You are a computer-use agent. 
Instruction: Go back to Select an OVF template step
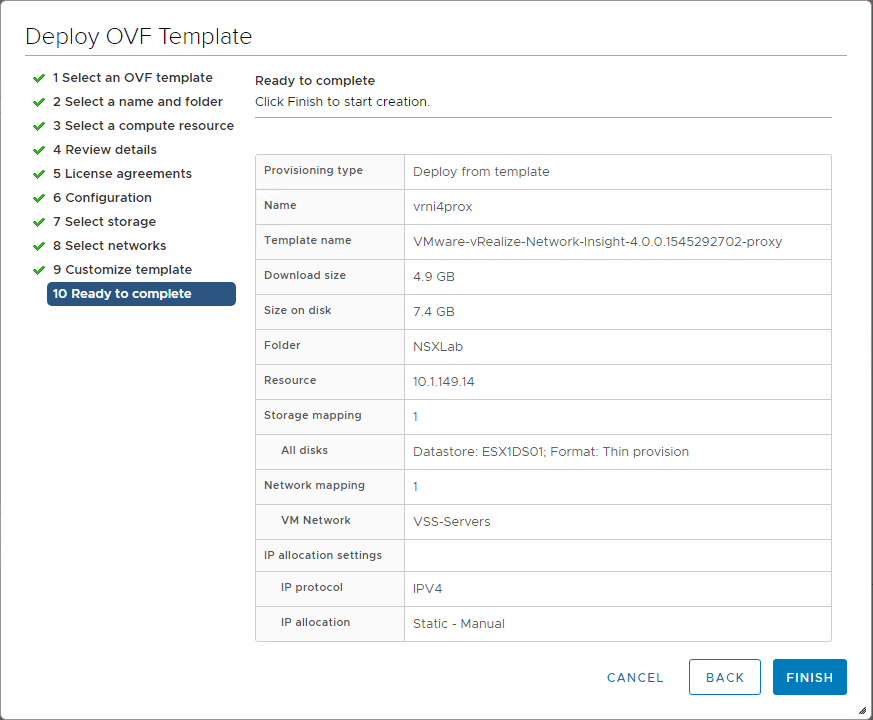click(x=134, y=77)
